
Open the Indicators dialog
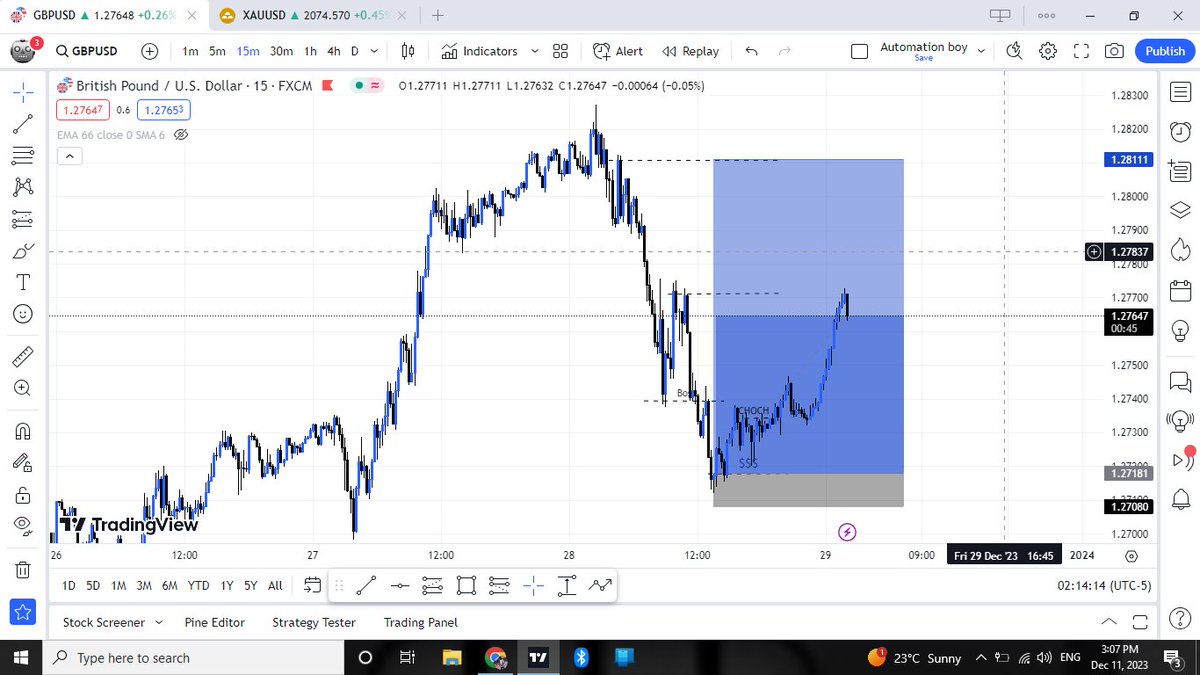click(480, 51)
